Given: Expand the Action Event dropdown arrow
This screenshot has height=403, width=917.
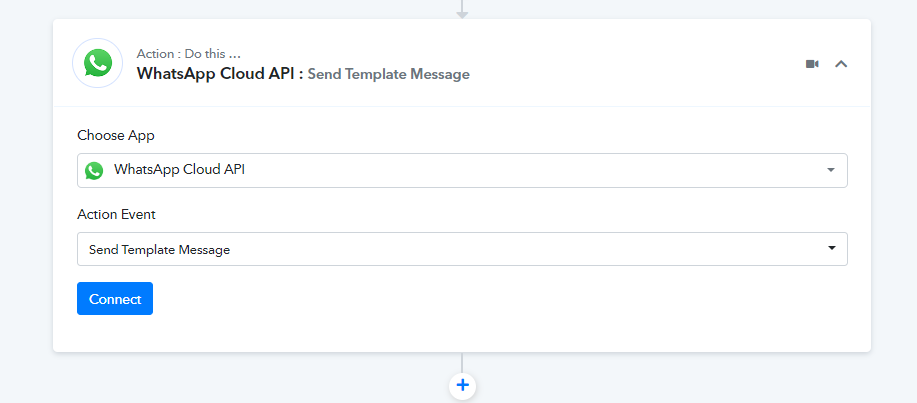Looking at the screenshot, I should coord(832,248).
